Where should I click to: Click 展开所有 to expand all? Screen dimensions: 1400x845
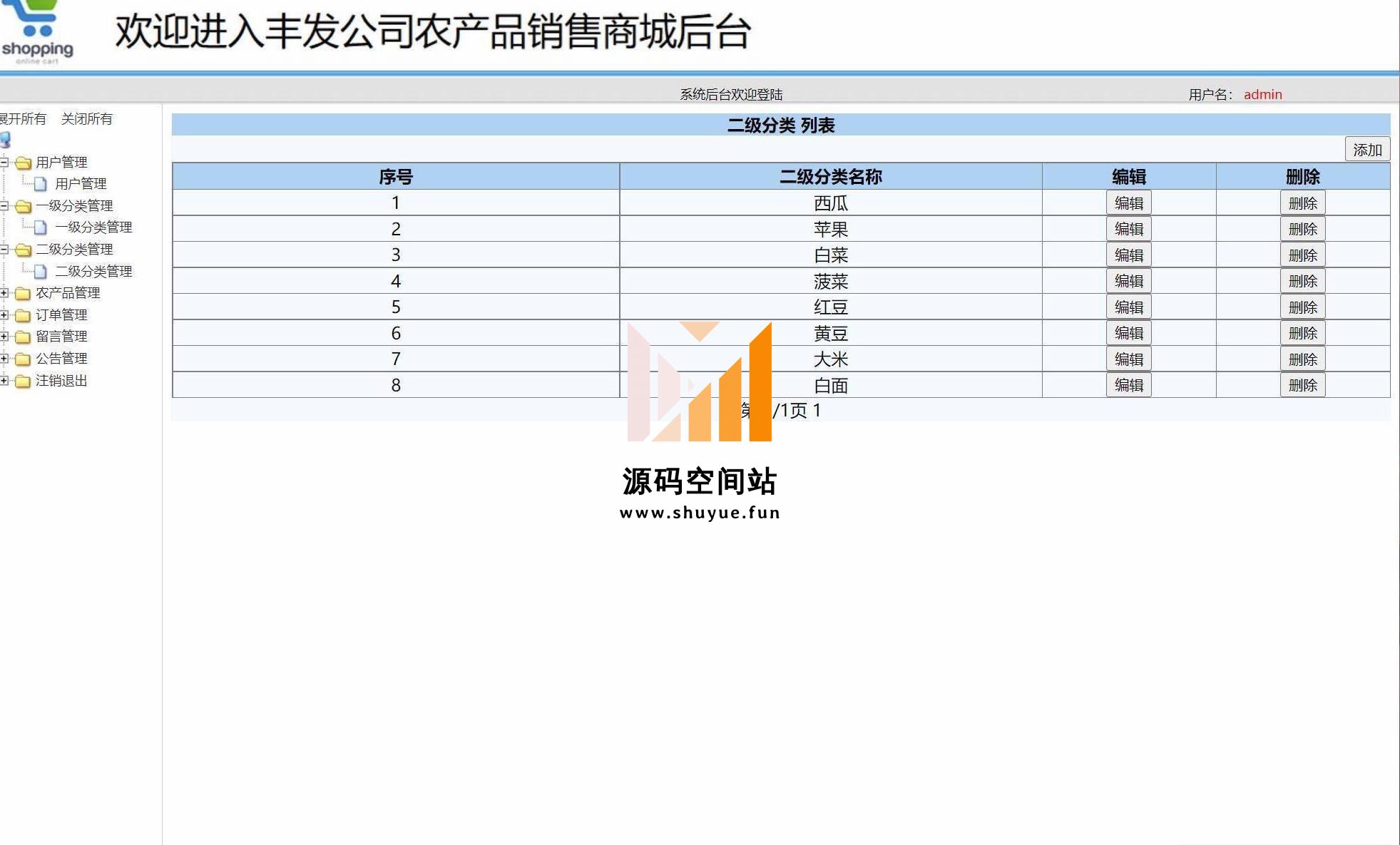tap(23, 119)
